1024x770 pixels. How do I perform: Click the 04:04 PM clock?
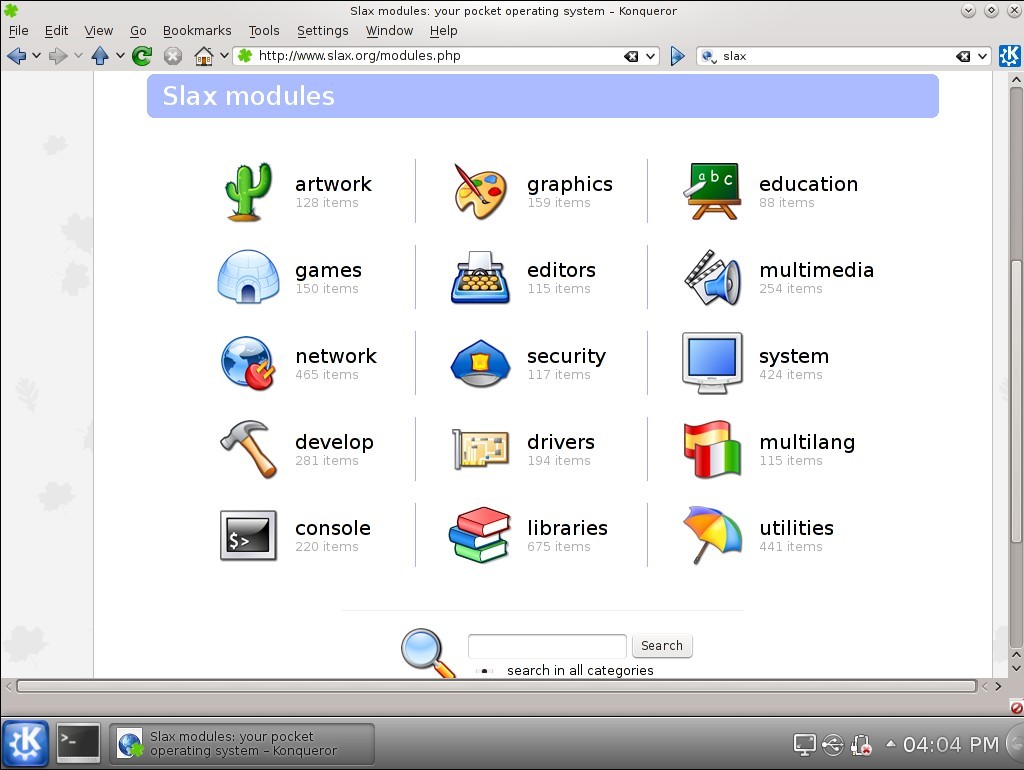[951, 744]
